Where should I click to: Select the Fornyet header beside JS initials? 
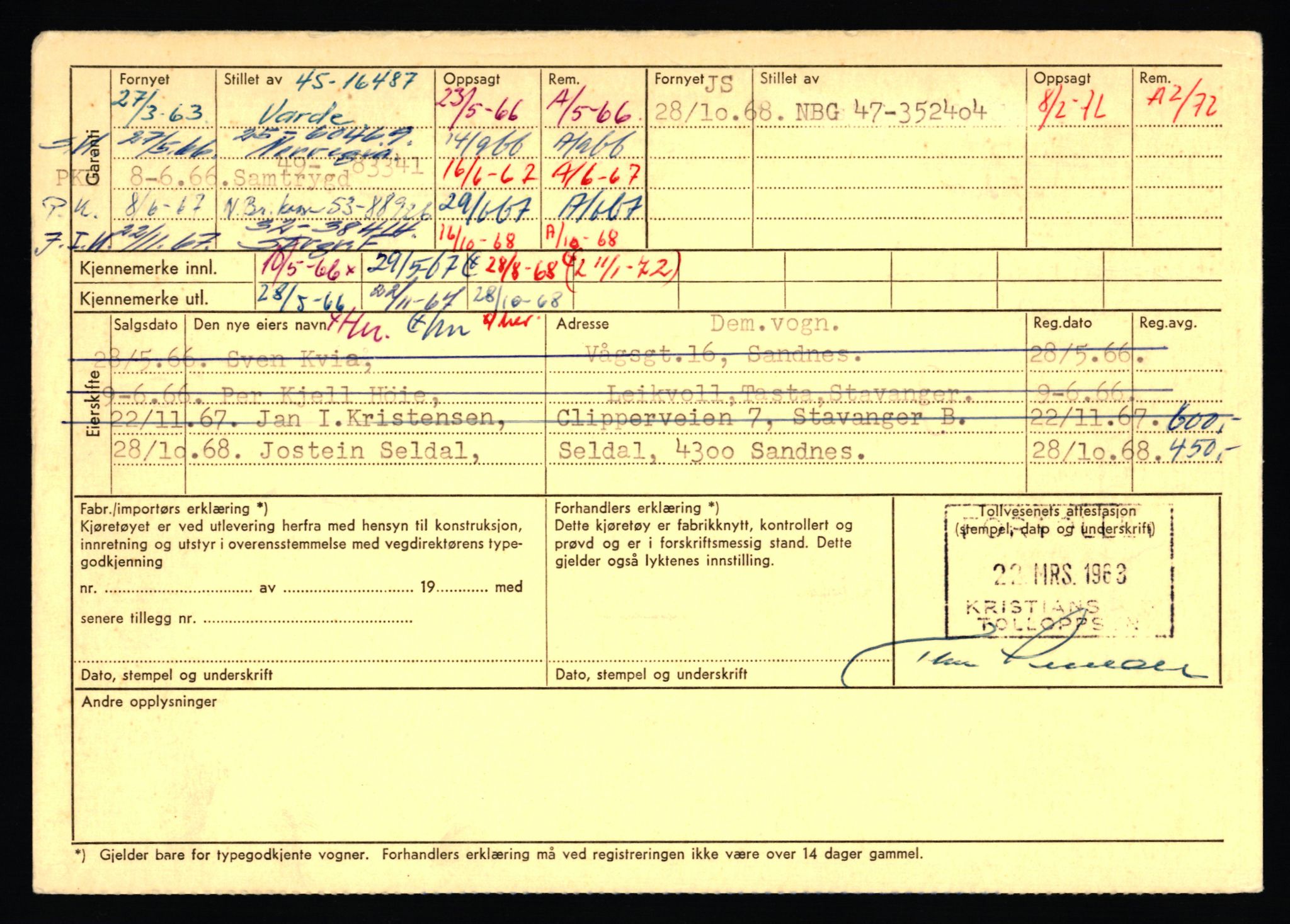coord(678,79)
